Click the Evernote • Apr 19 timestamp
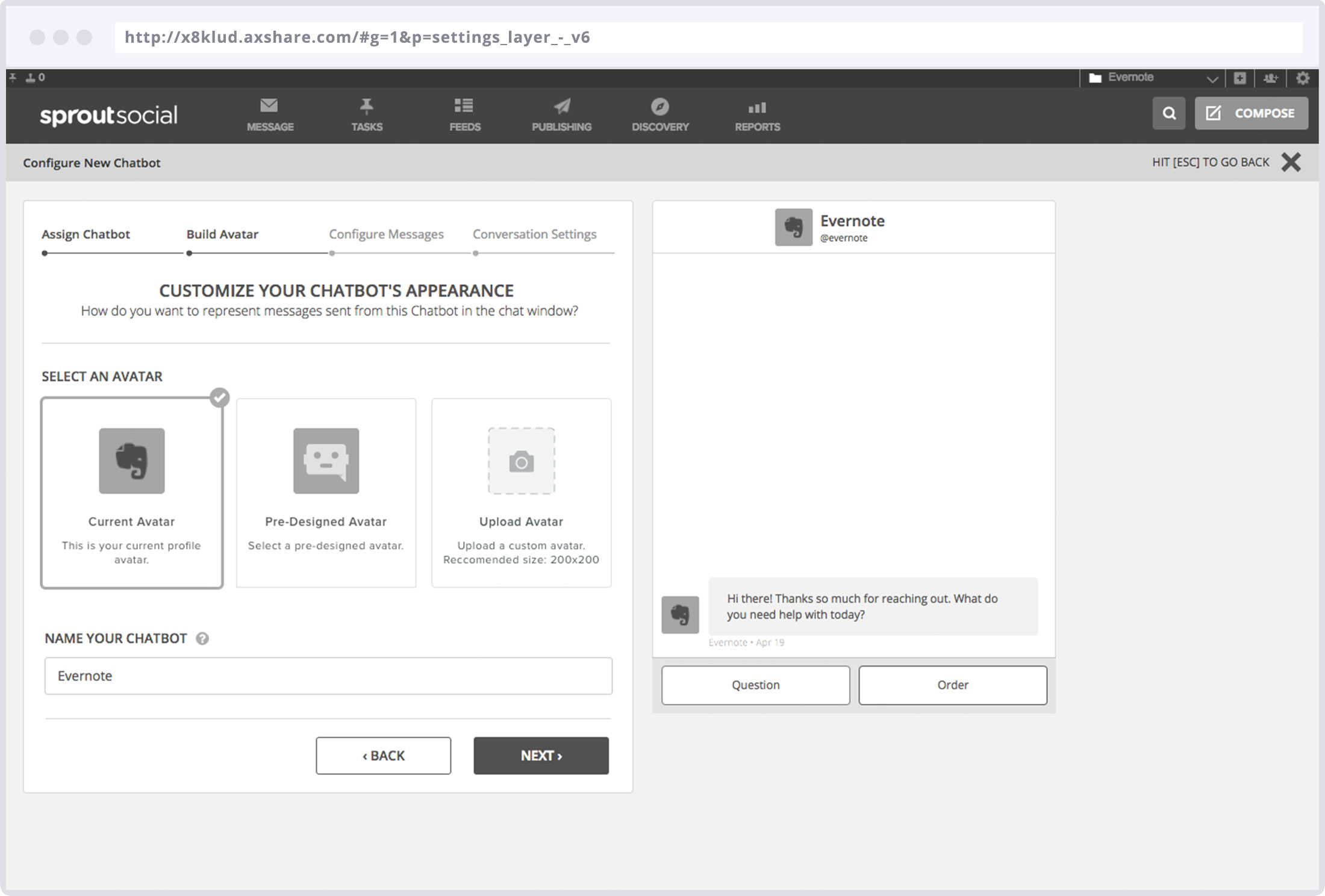 point(746,642)
